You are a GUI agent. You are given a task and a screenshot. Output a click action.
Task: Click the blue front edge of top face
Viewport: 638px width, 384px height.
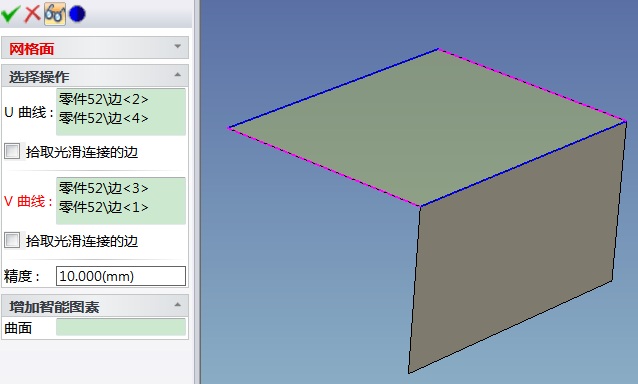[x=523, y=164]
